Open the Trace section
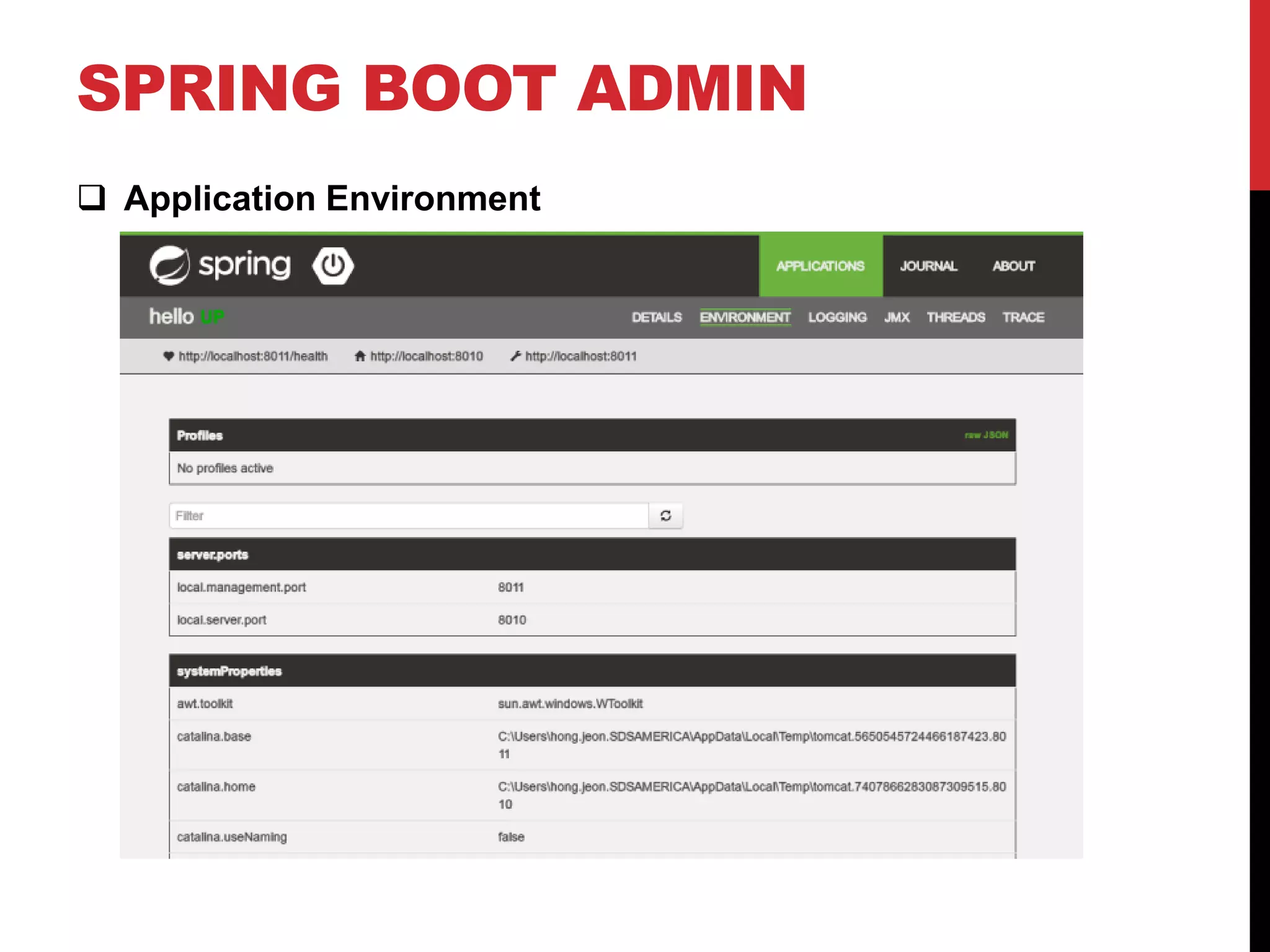 (1023, 317)
